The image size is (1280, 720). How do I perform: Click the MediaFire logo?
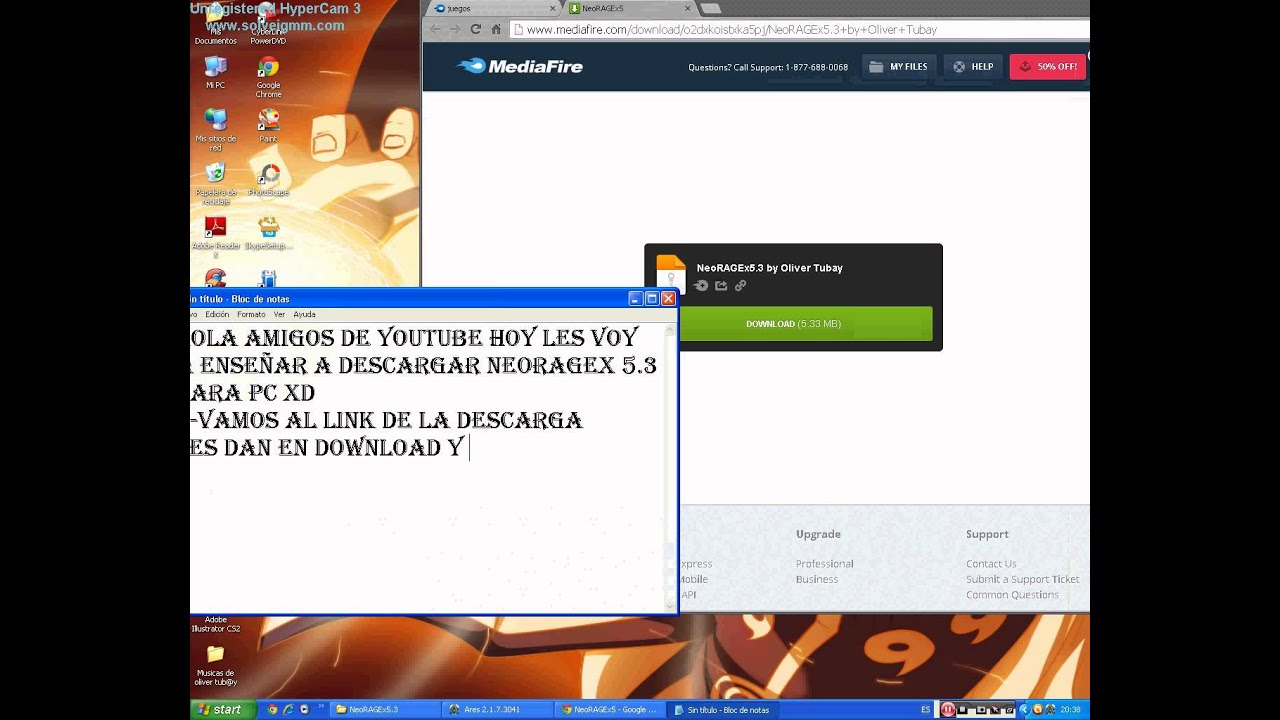pyautogui.click(x=520, y=66)
